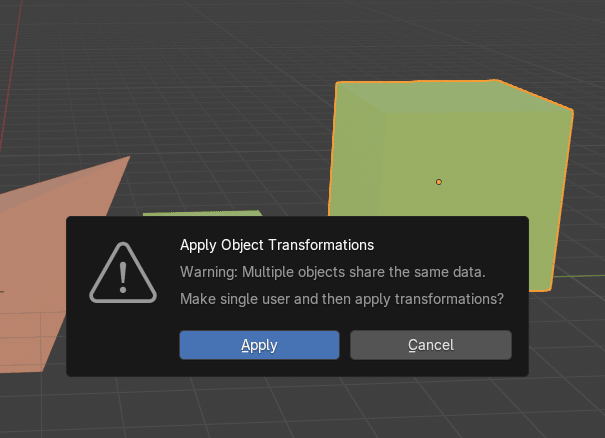Click the cube's orange selection outline at top corner

pyautogui.click(x=496, y=80)
